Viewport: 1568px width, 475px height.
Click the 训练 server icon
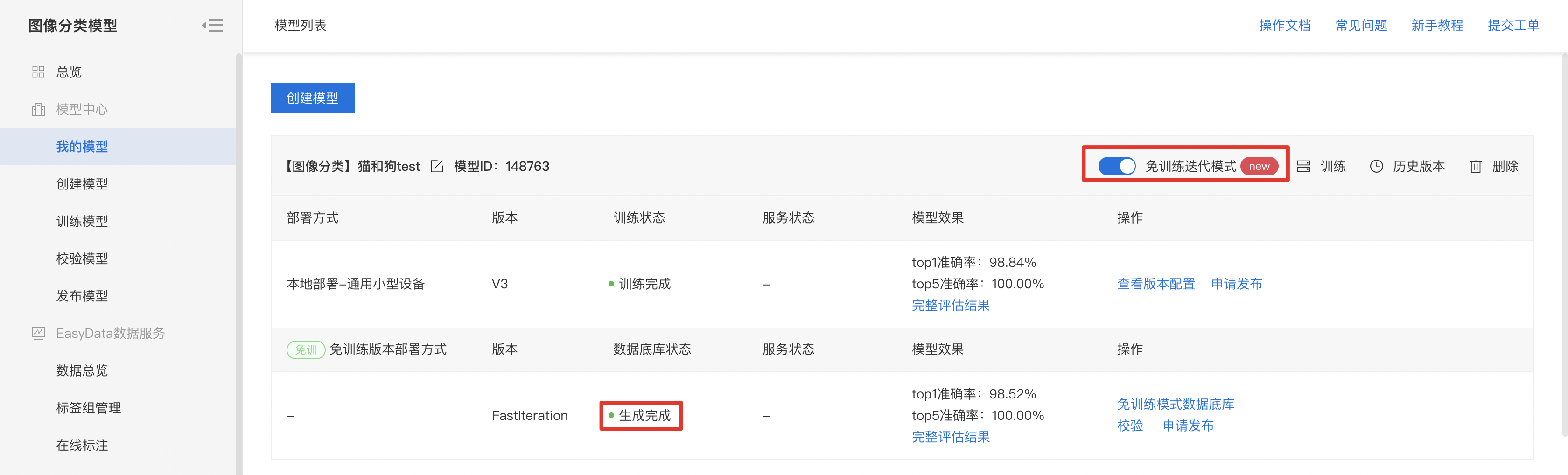coord(1303,166)
